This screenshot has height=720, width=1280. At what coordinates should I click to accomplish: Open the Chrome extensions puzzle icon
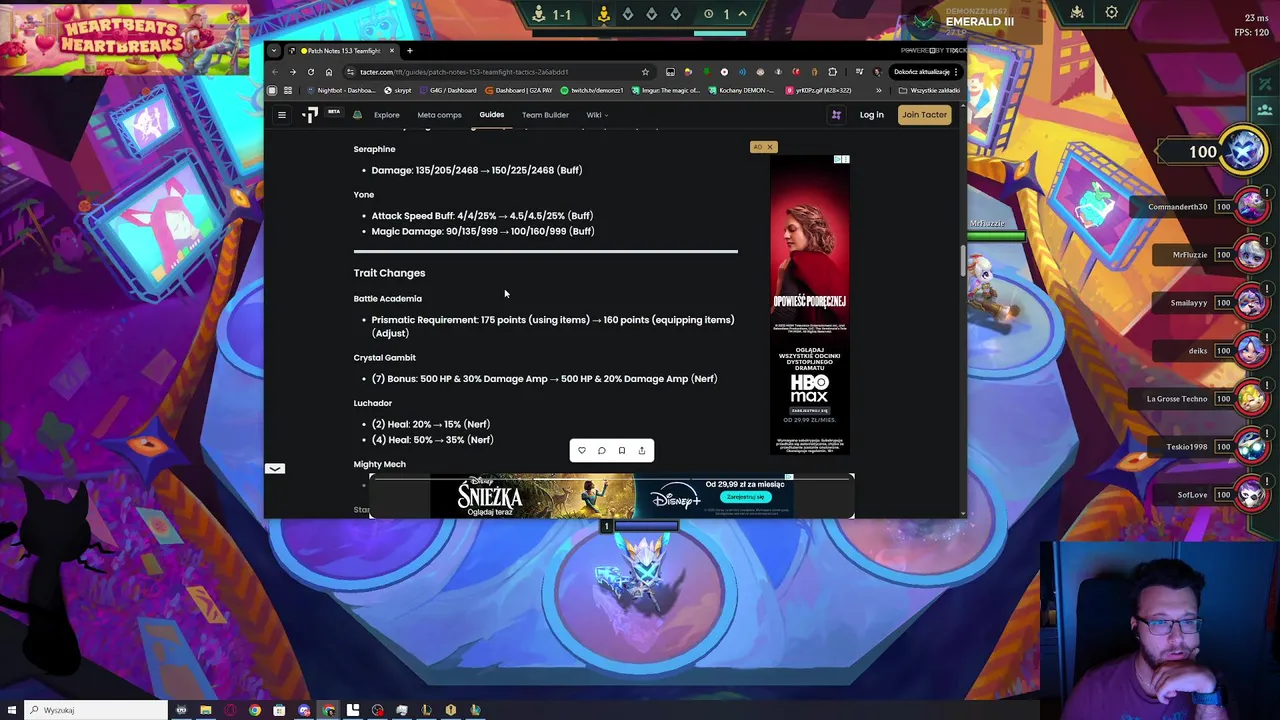coord(832,72)
